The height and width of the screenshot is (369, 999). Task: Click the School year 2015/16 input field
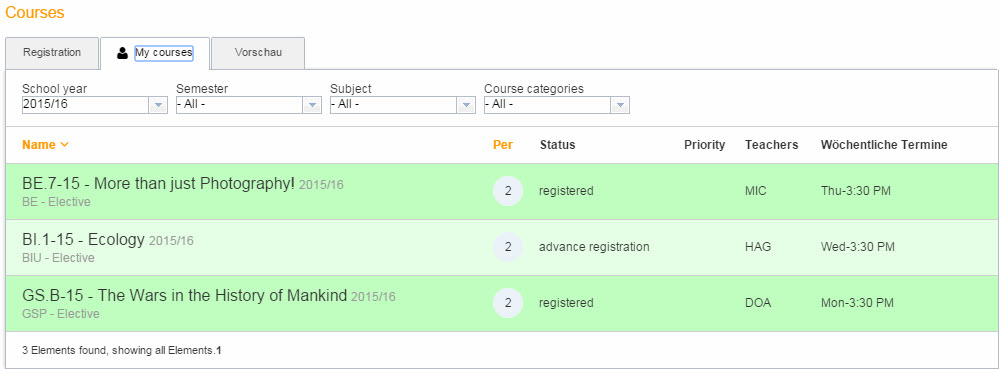click(x=85, y=105)
